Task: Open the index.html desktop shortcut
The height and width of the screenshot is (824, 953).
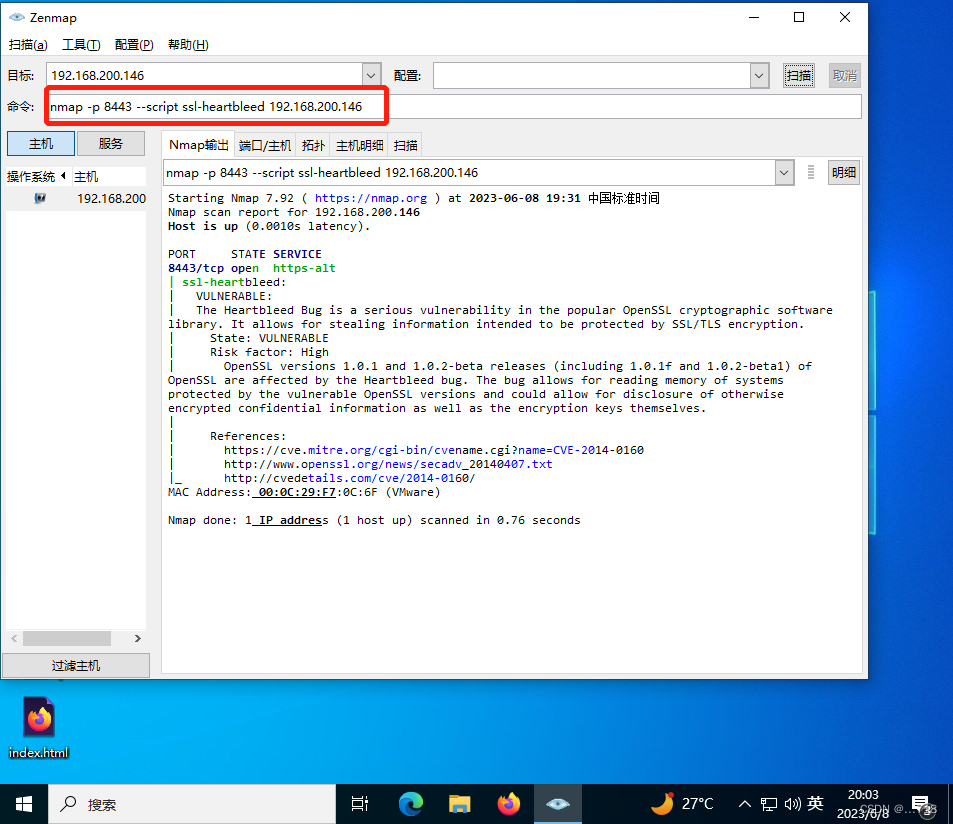Action: 38,722
